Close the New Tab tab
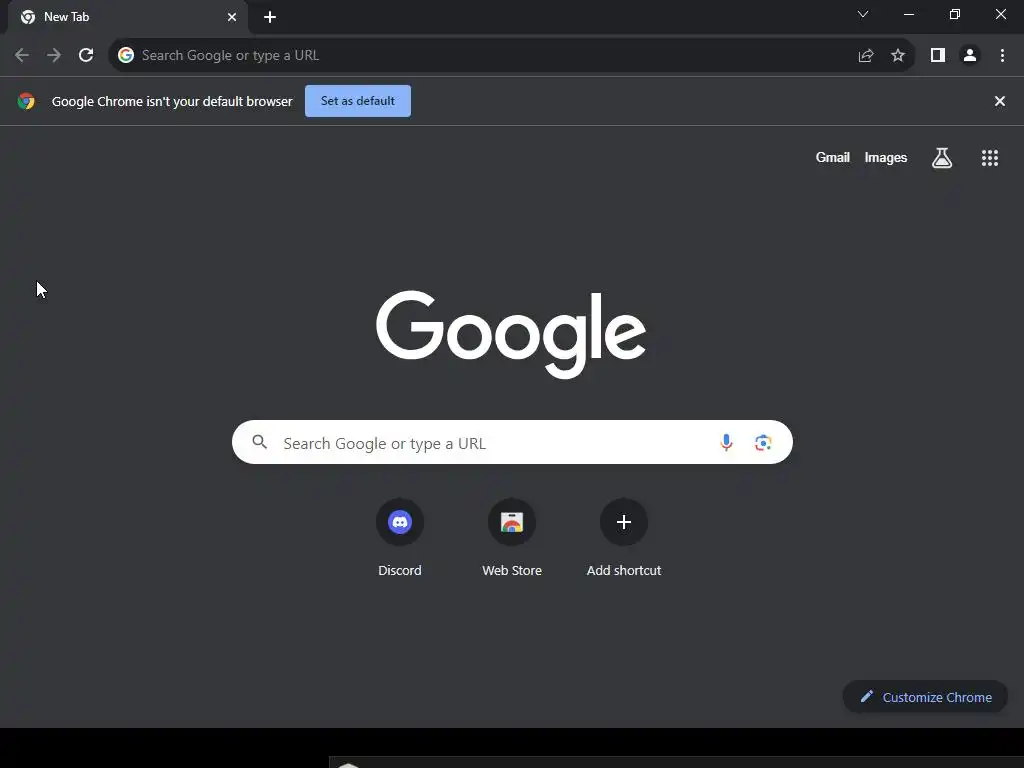 [x=232, y=17]
